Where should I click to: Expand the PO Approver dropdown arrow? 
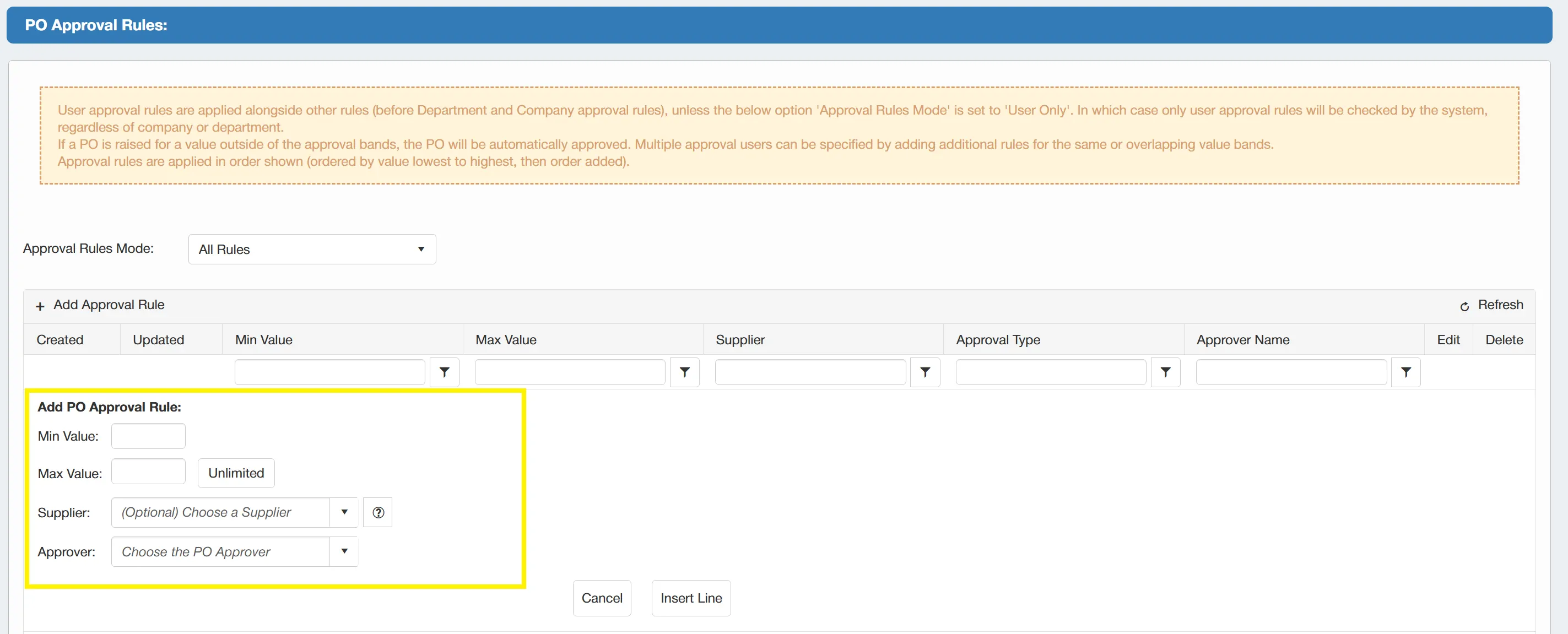click(344, 551)
